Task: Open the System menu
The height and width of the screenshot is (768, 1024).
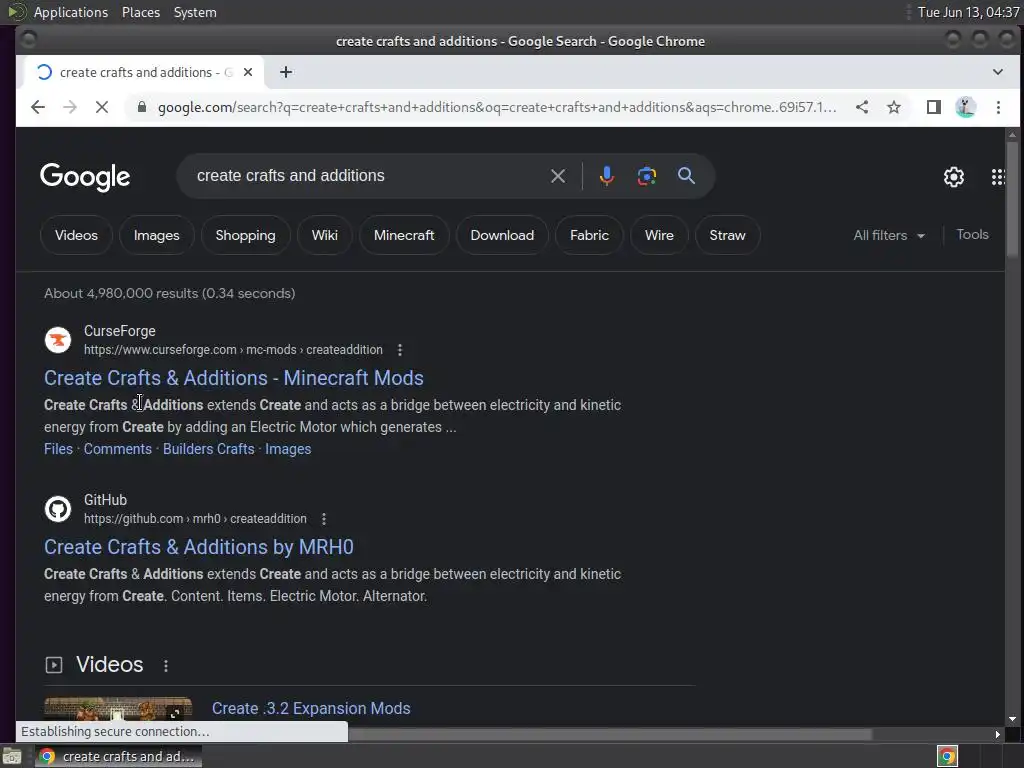Action: pos(195,12)
